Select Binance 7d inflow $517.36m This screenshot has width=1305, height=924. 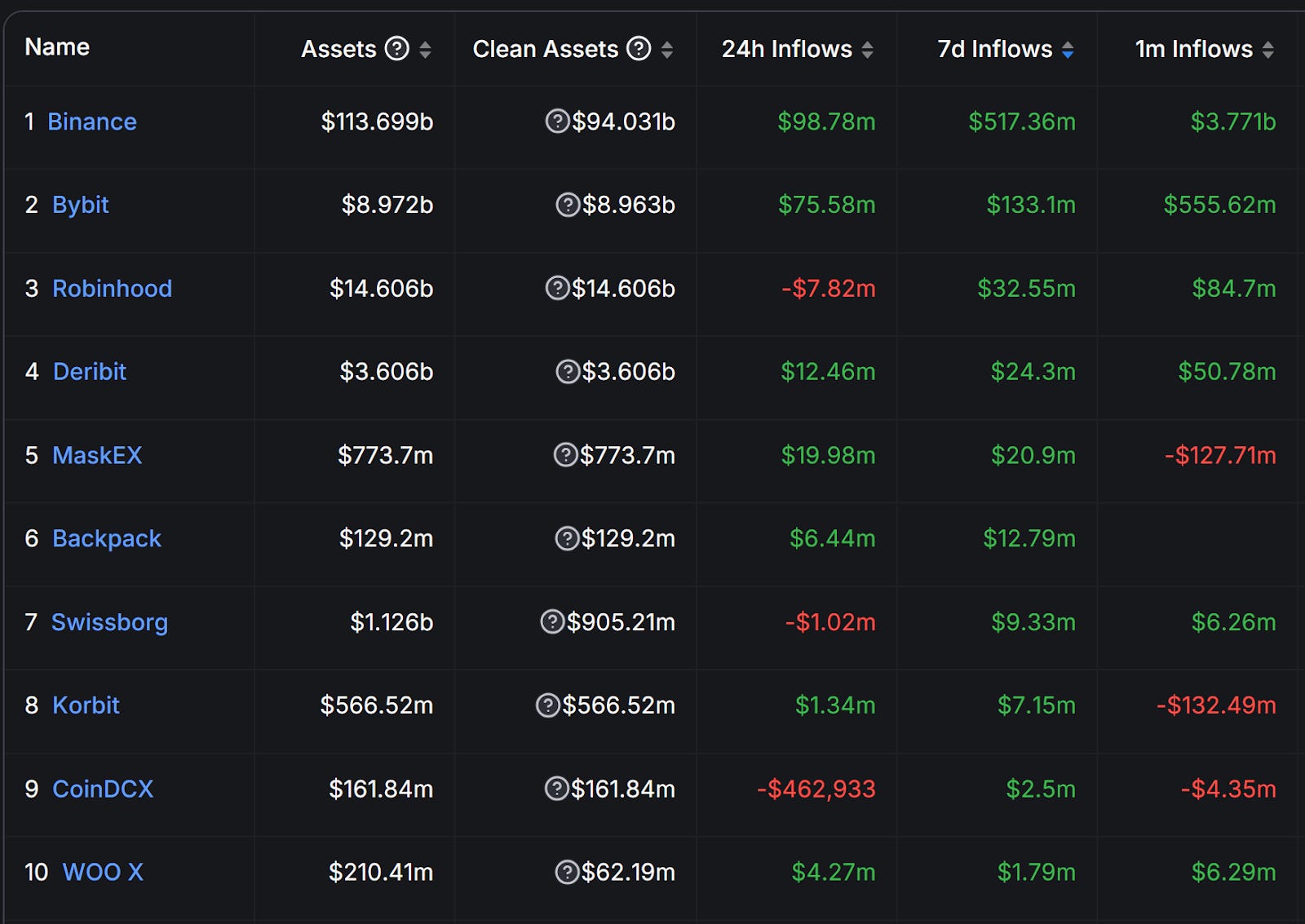tap(1022, 122)
